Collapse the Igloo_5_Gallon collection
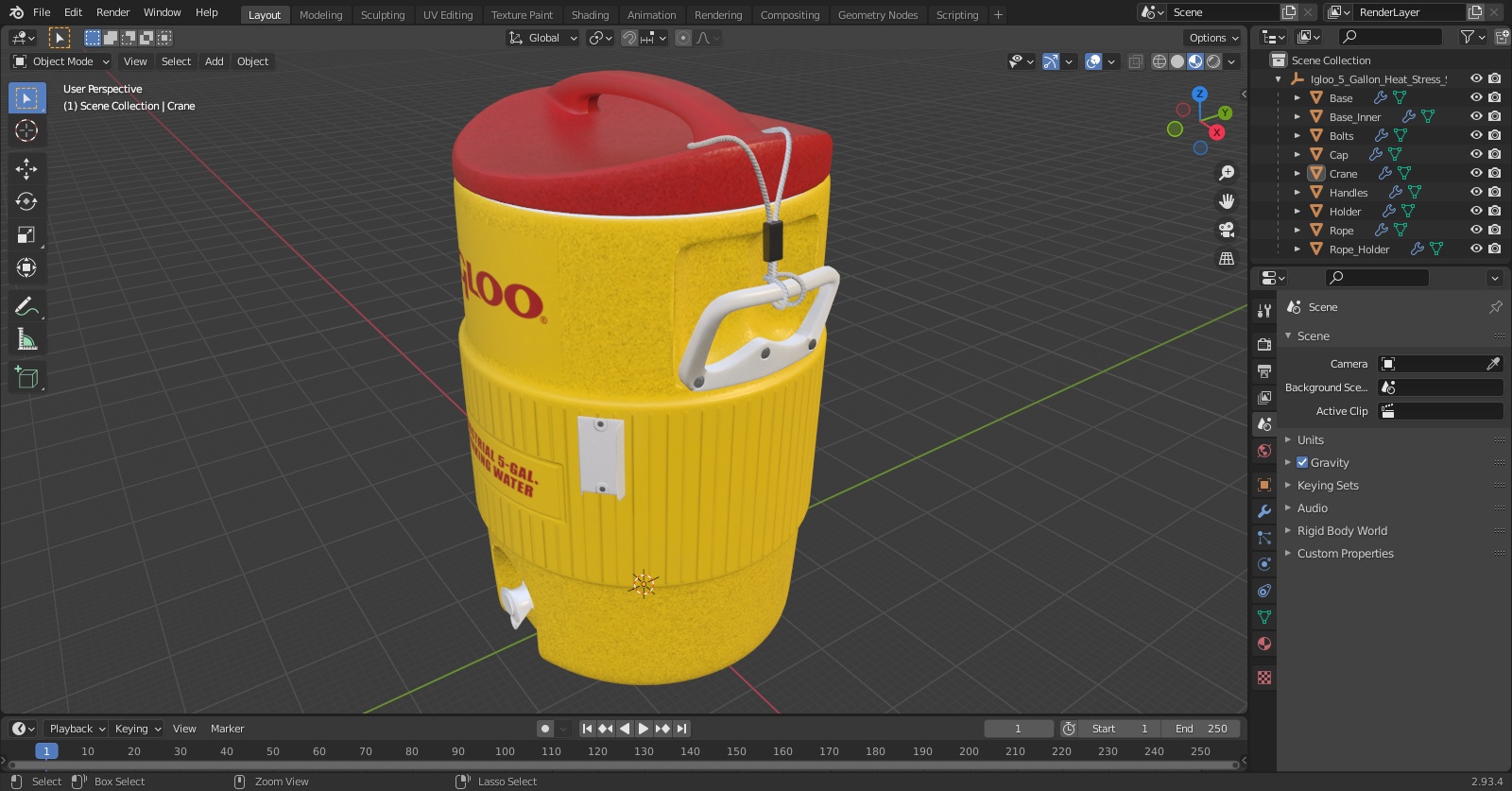This screenshot has width=1512, height=791. point(1279,79)
